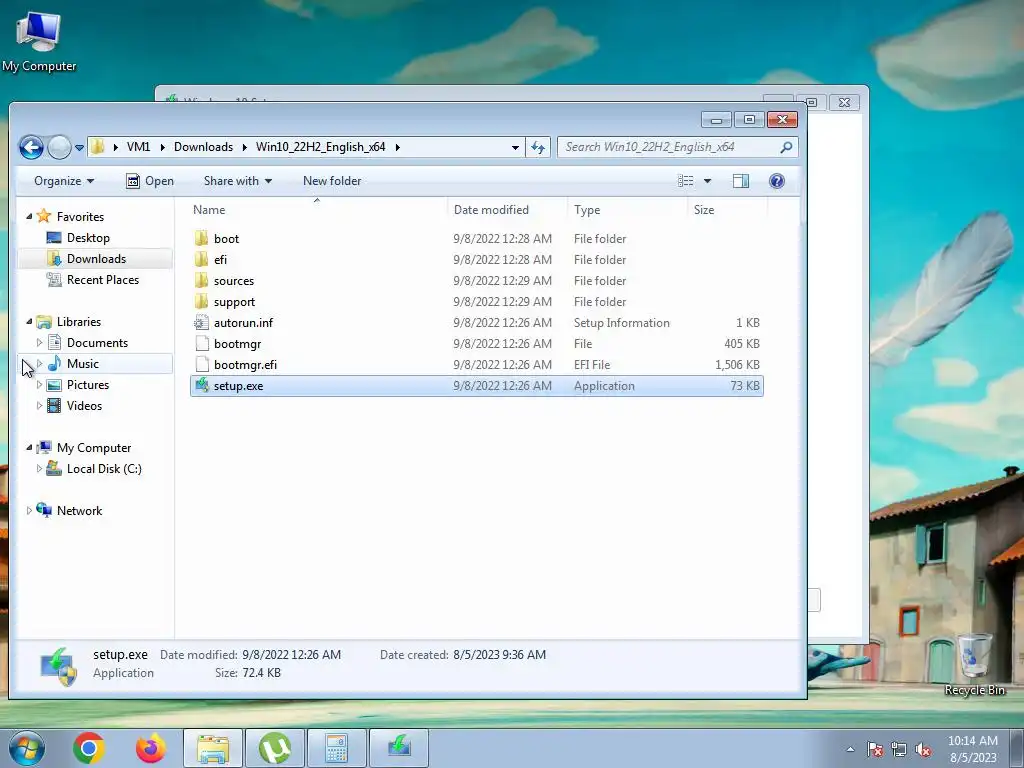Select Local Disk (C:) in the tree
This screenshot has width=1024, height=768.
tap(104, 469)
